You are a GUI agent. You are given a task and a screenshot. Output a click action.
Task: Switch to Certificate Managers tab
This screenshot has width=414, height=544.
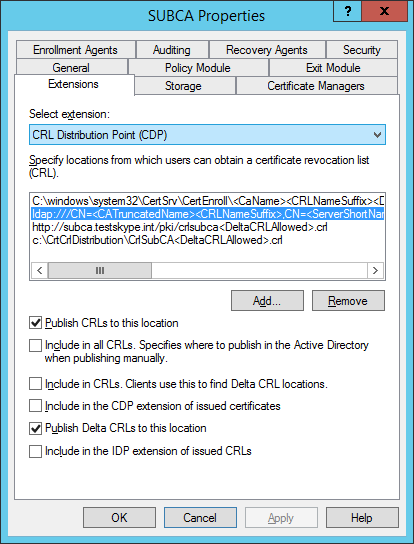tap(316, 86)
